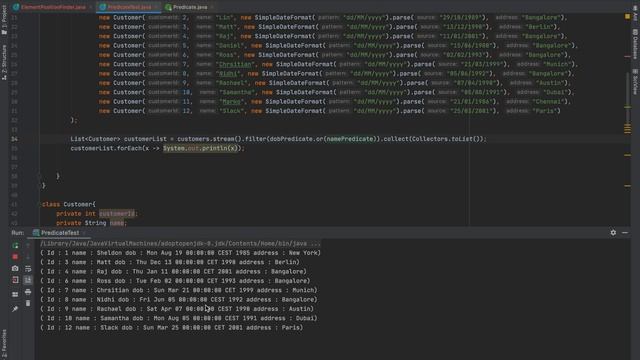Click the stacked yellow warning stripes on scrollbar

(628, 129)
